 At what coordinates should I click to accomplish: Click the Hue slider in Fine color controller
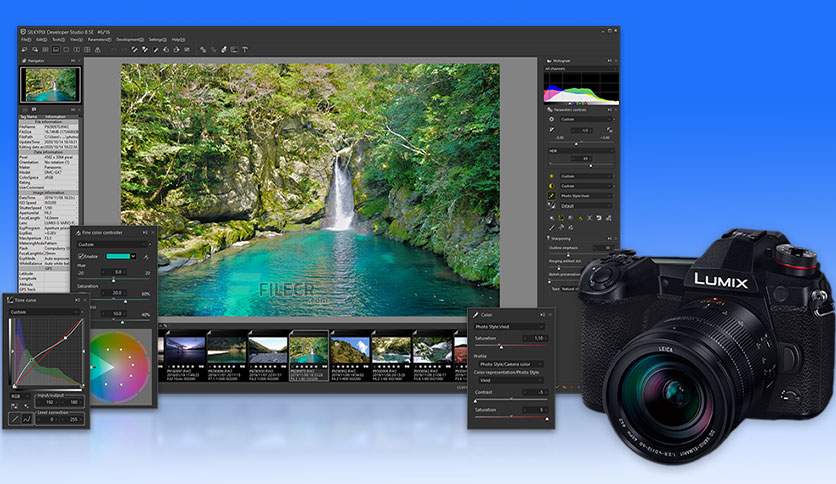(114, 279)
